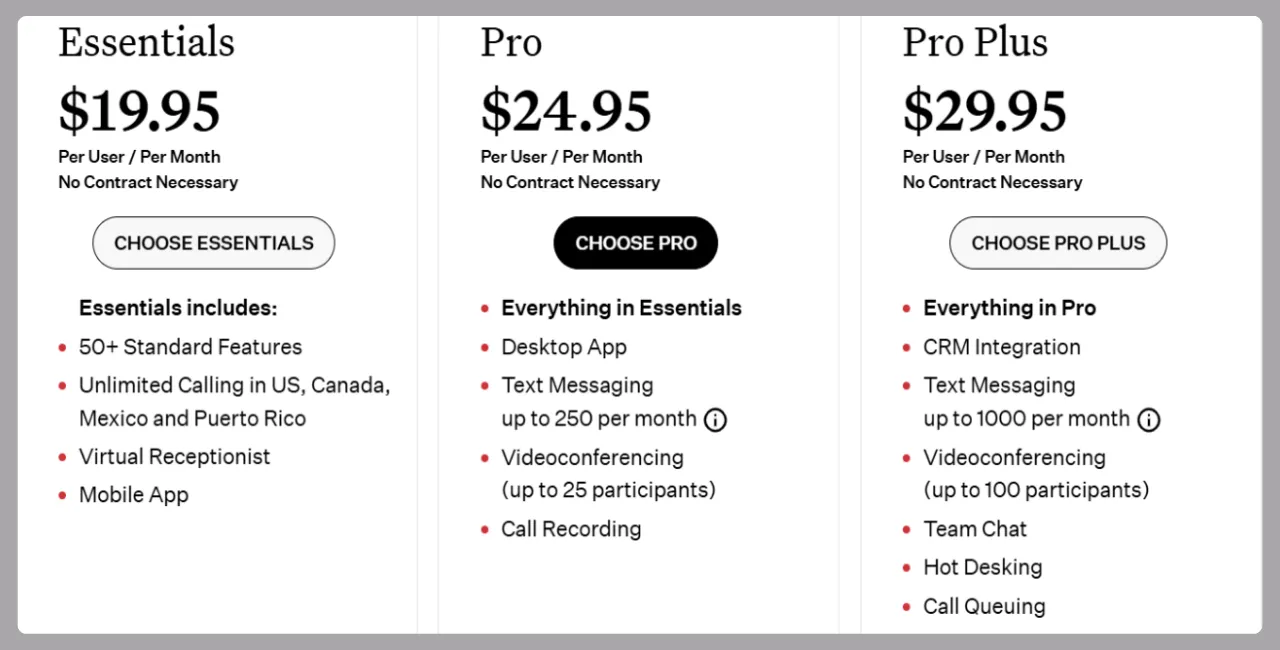Click Hot Desking feature
This screenshot has height=650, width=1280.
[983, 567]
